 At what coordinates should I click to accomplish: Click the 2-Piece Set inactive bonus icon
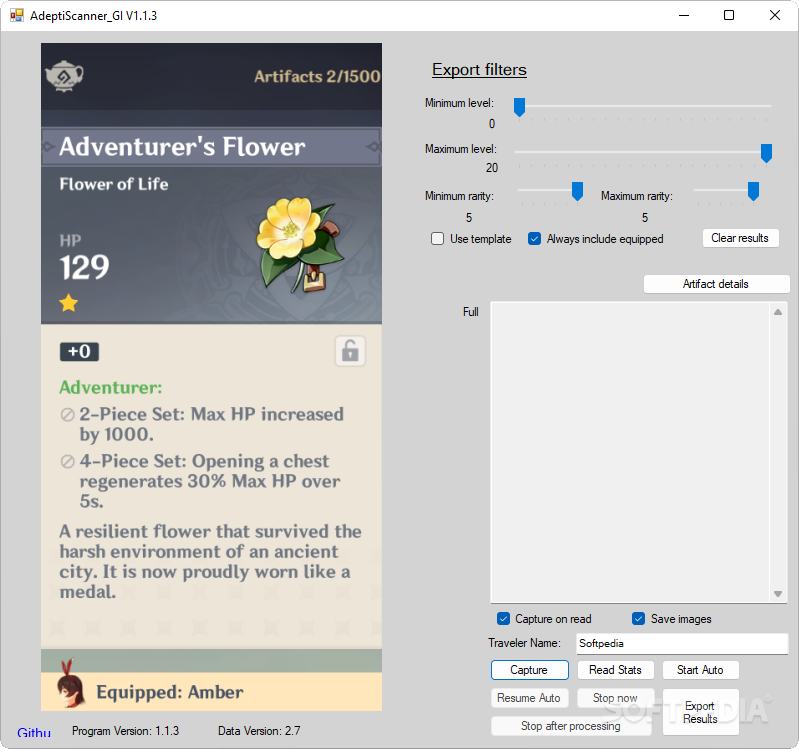pos(67,415)
